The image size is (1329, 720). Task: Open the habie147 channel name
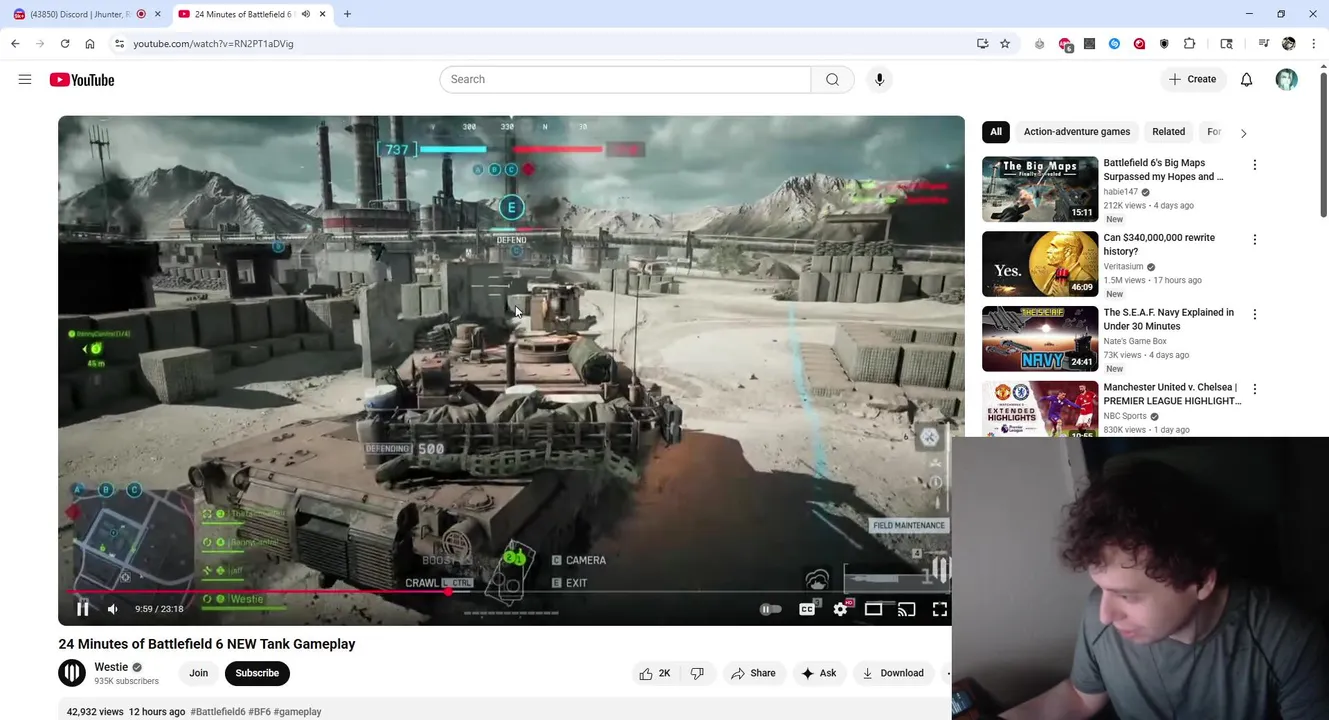click(1120, 192)
